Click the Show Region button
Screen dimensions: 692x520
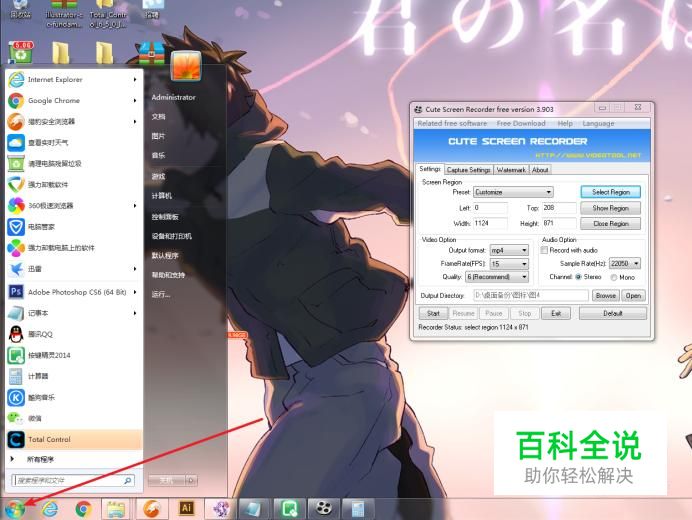click(611, 208)
